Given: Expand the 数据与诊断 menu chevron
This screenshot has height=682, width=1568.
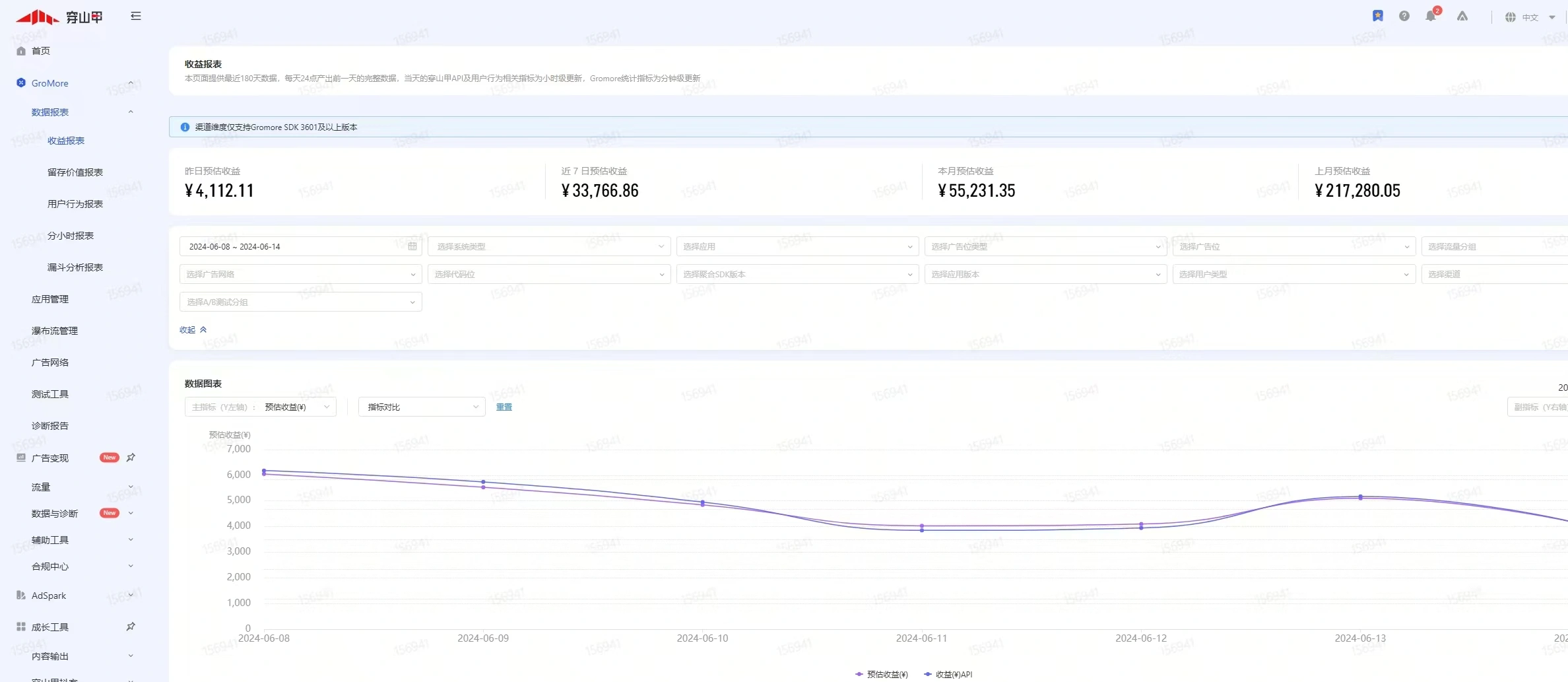Looking at the screenshot, I should (x=131, y=513).
